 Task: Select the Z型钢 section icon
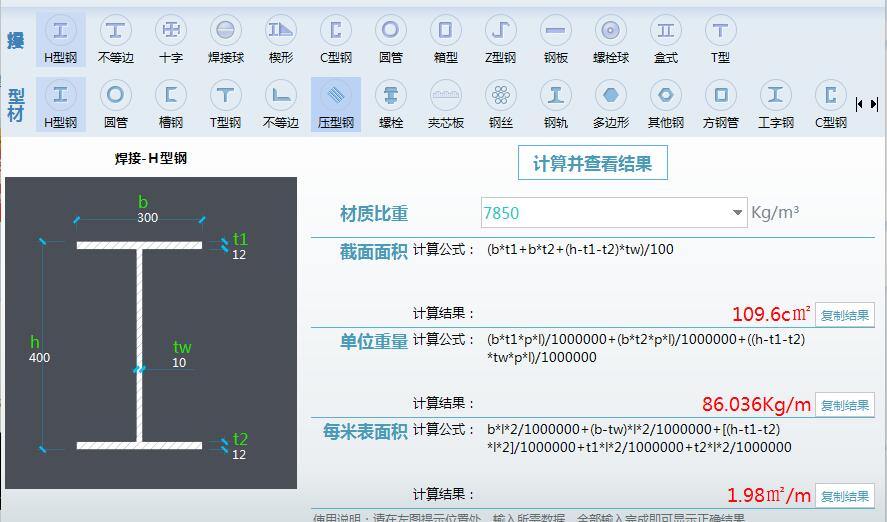(x=501, y=40)
